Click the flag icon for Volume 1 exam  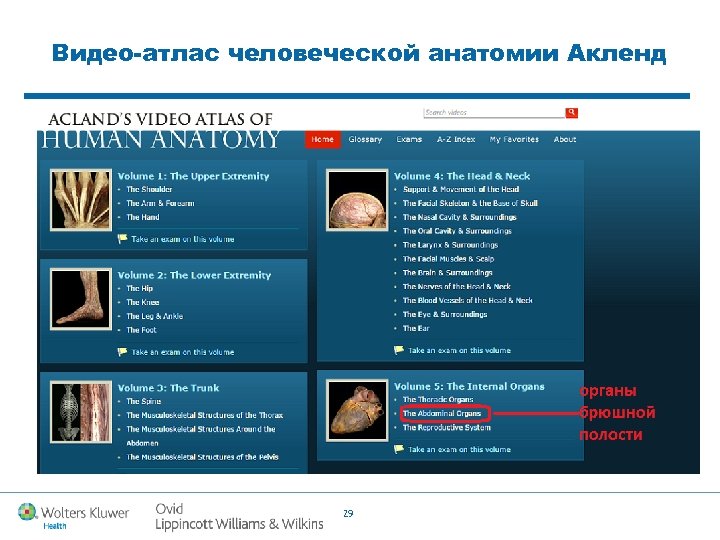click(x=122, y=239)
